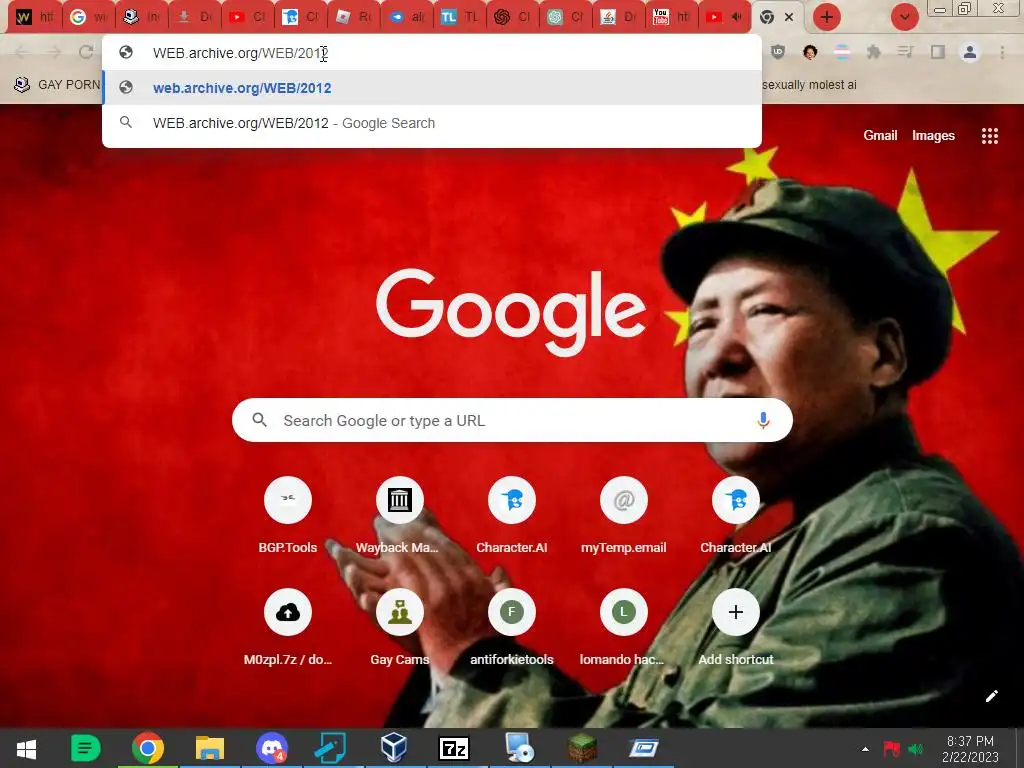The image size is (1024, 768).
Task: Open the blue pen app on taskbar
Action: click(x=330, y=748)
